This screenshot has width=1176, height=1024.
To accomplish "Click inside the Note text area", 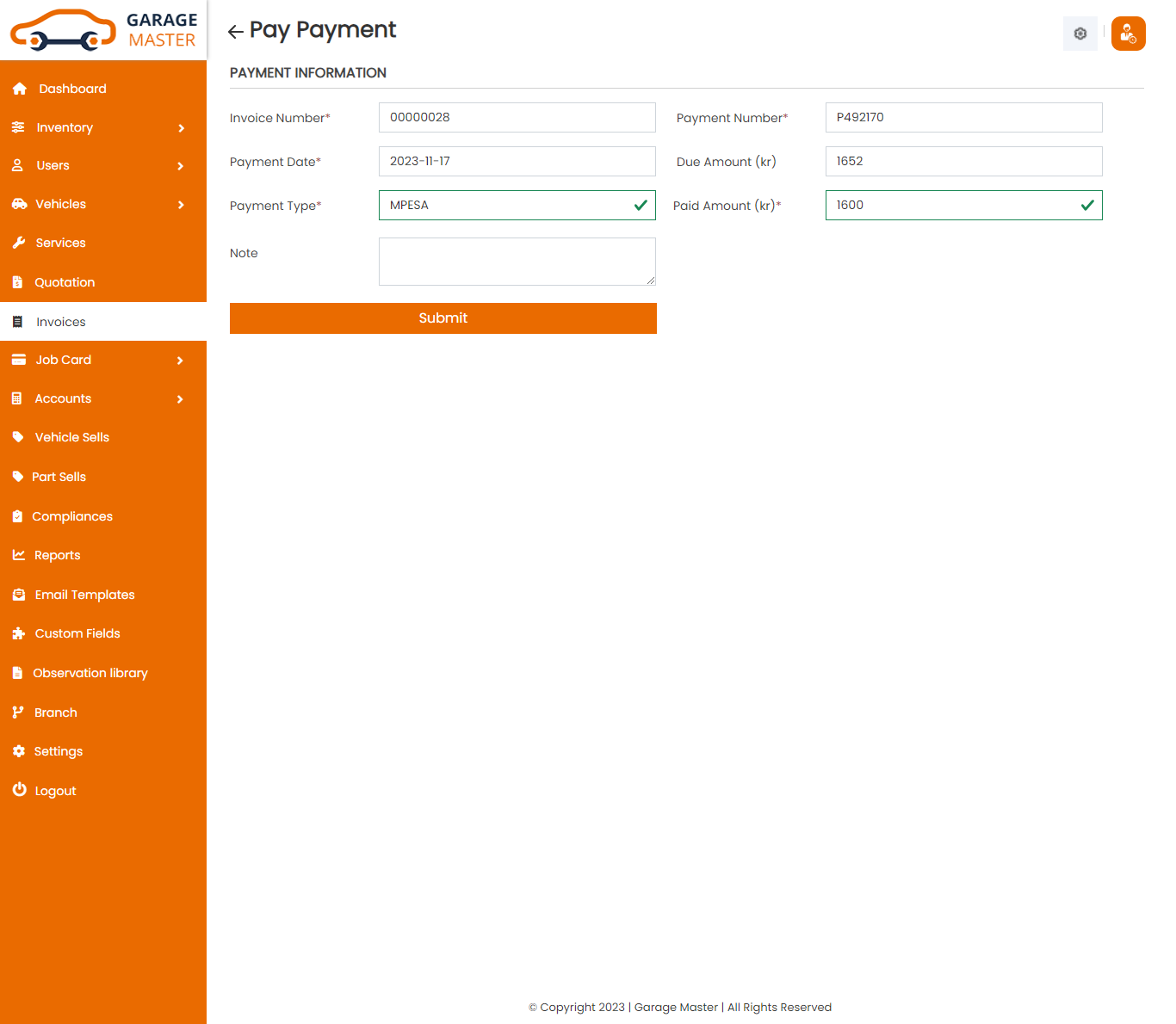I will click(517, 261).
